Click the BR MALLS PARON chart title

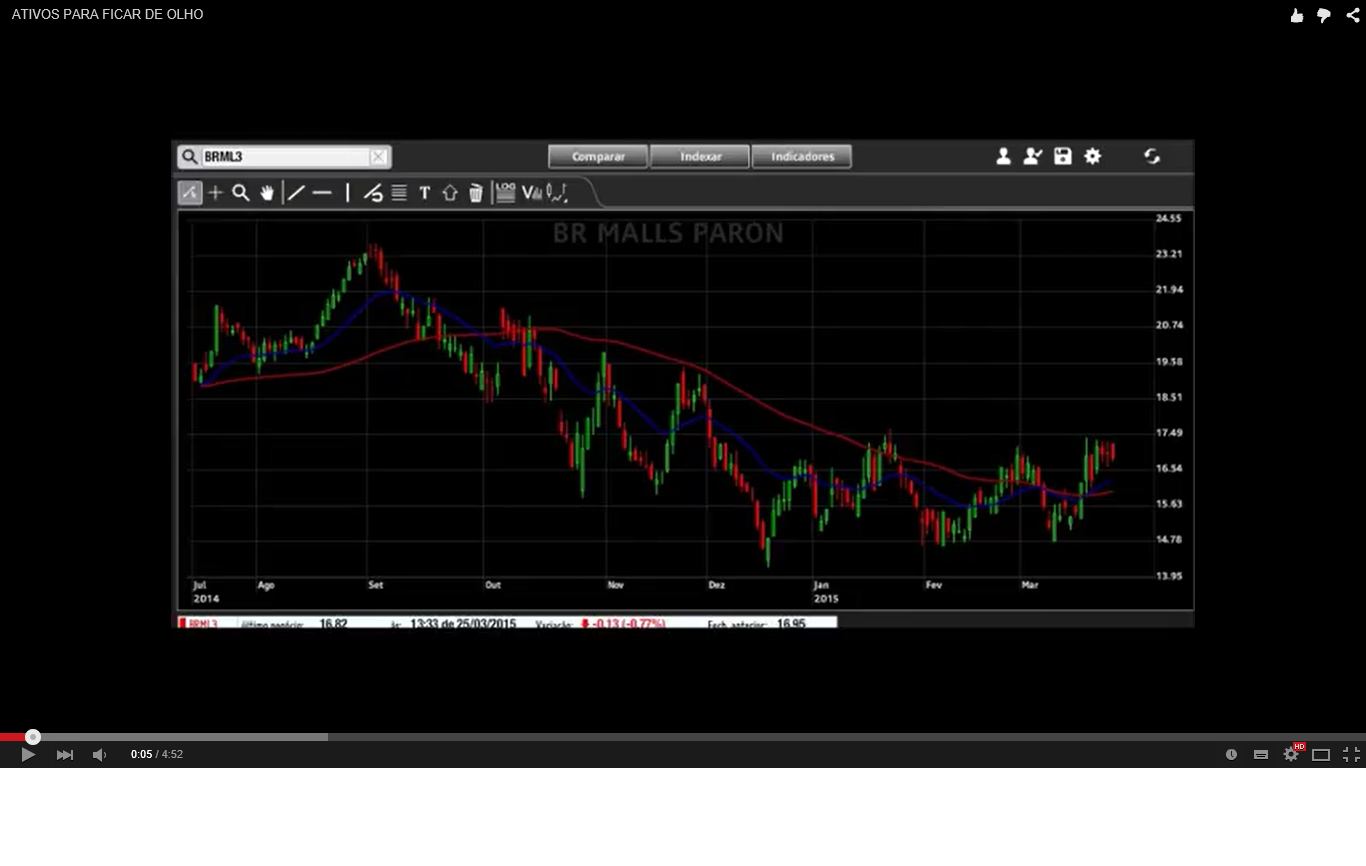[x=668, y=234]
